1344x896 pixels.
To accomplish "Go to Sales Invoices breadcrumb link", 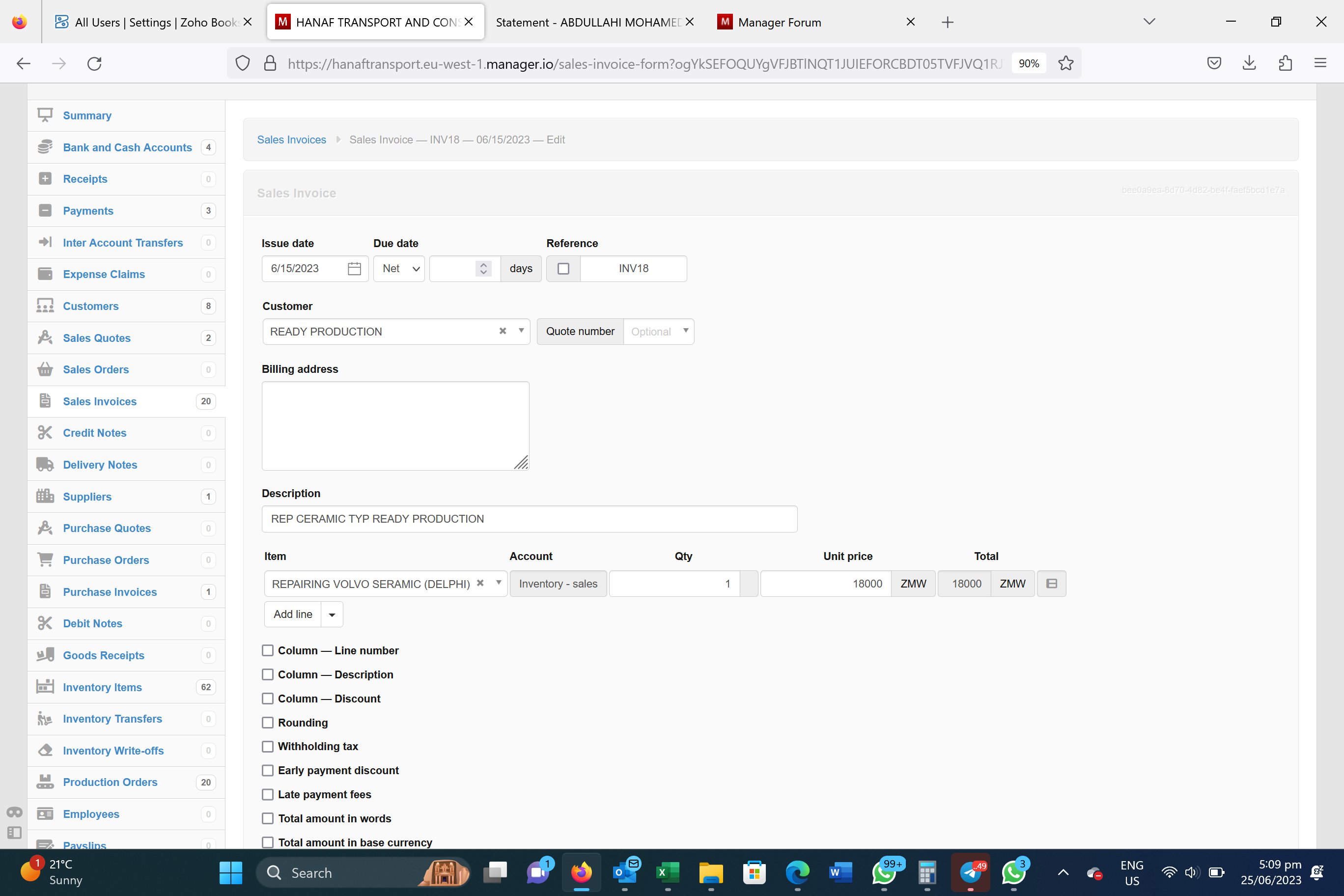I will click(x=291, y=140).
